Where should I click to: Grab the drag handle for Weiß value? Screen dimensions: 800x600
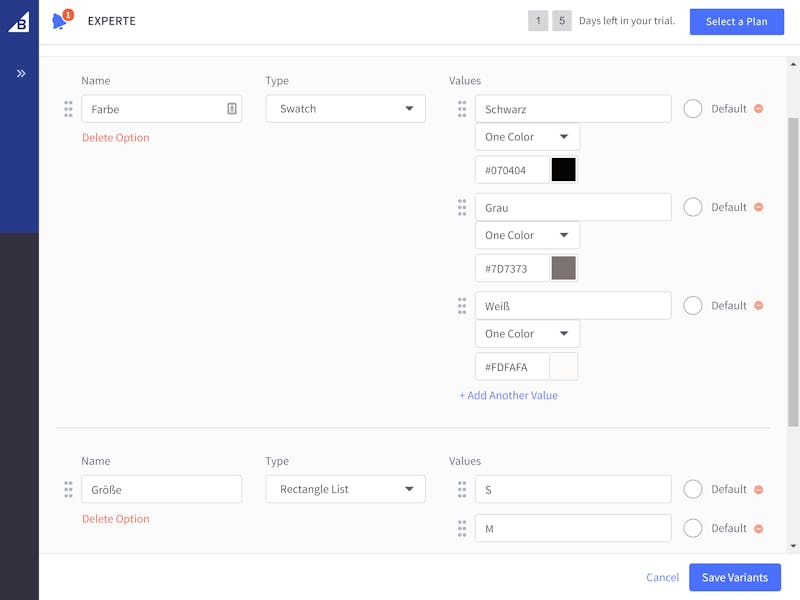462,306
